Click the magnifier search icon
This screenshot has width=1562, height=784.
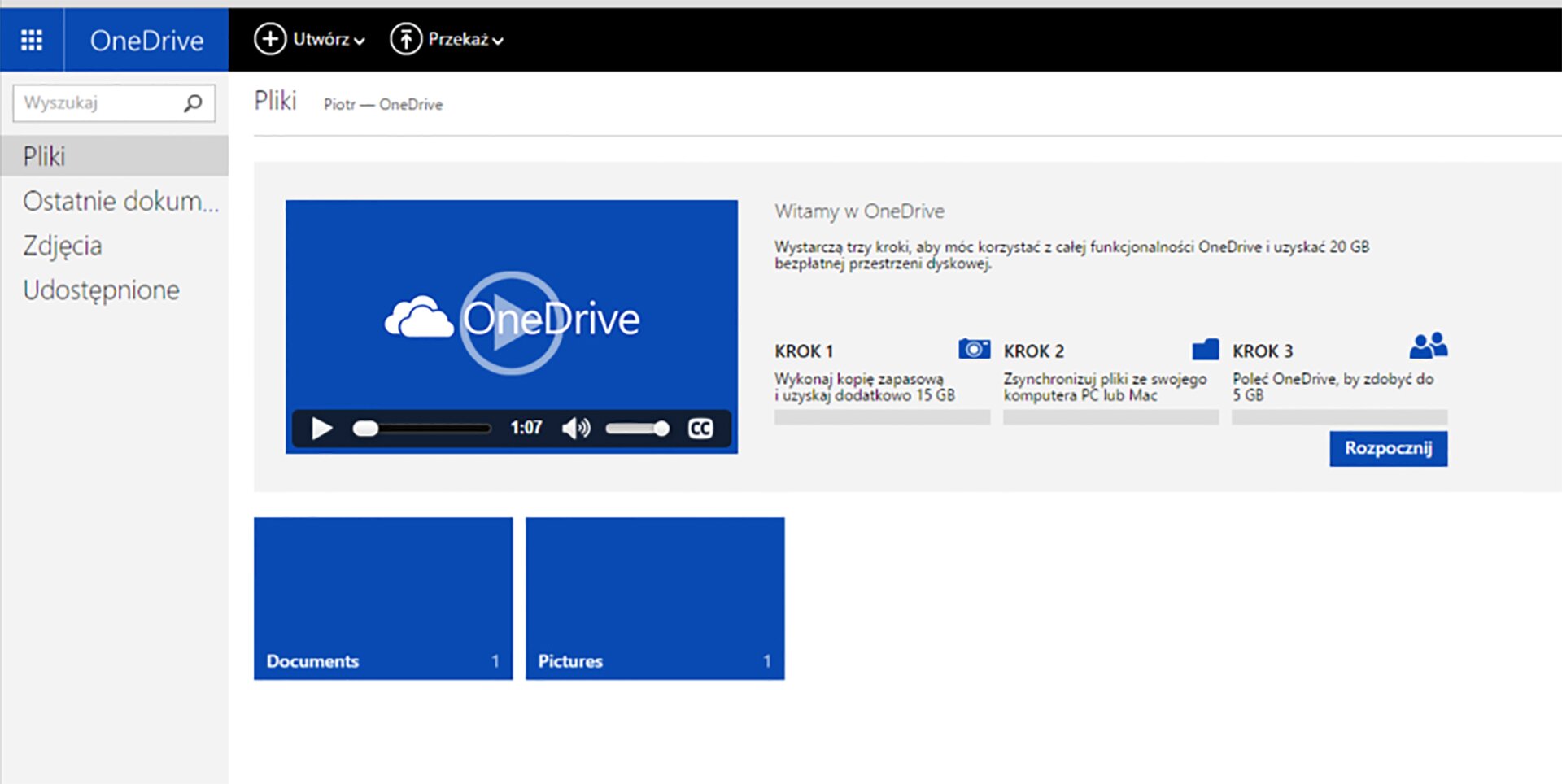(193, 103)
